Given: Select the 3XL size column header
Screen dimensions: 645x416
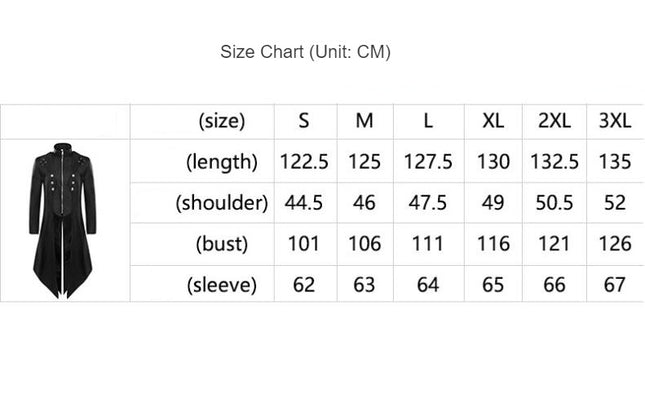Looking at the screenshot, I should (x=615, y=121).
